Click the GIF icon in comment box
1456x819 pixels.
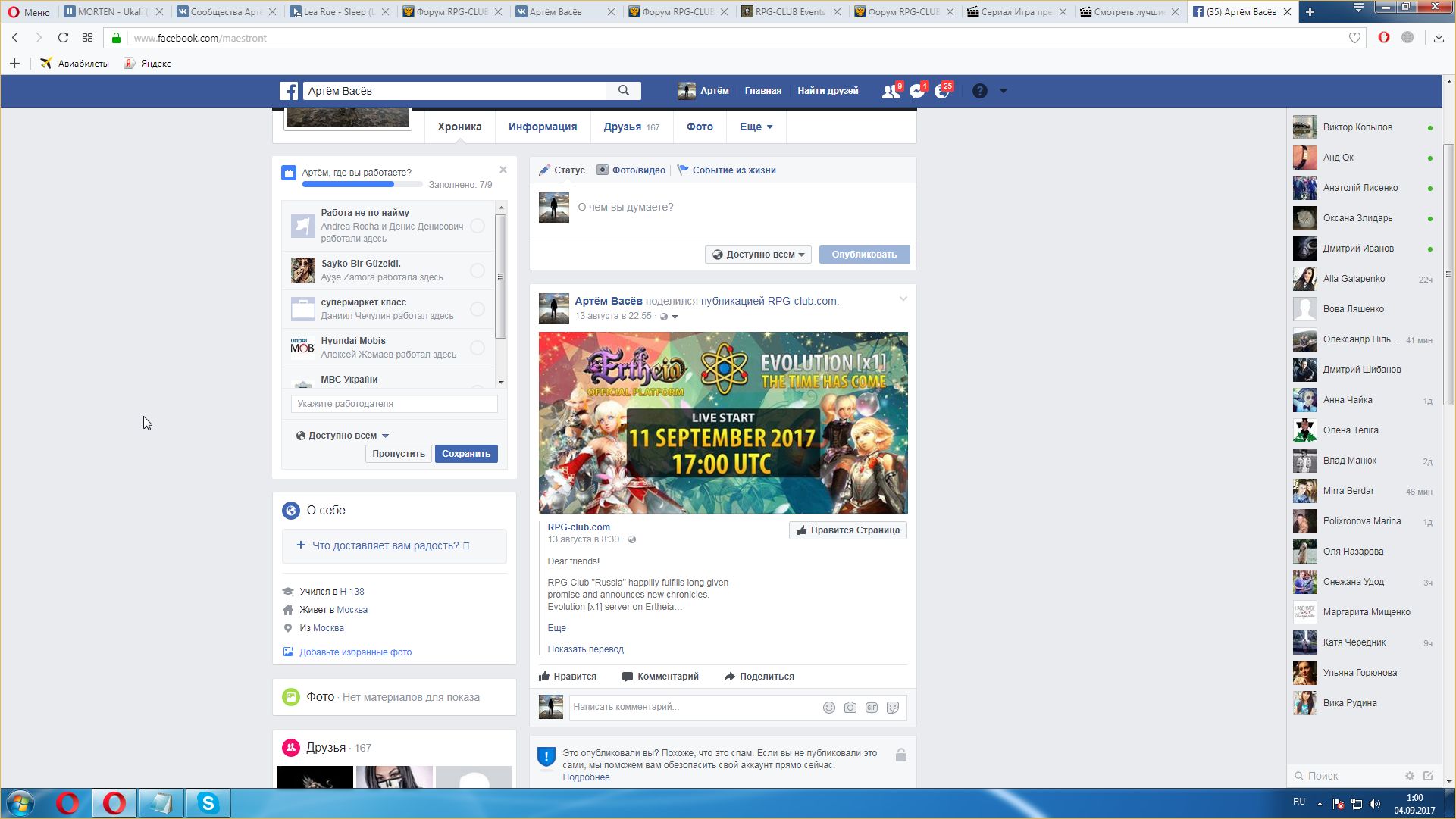click(872, 708)
